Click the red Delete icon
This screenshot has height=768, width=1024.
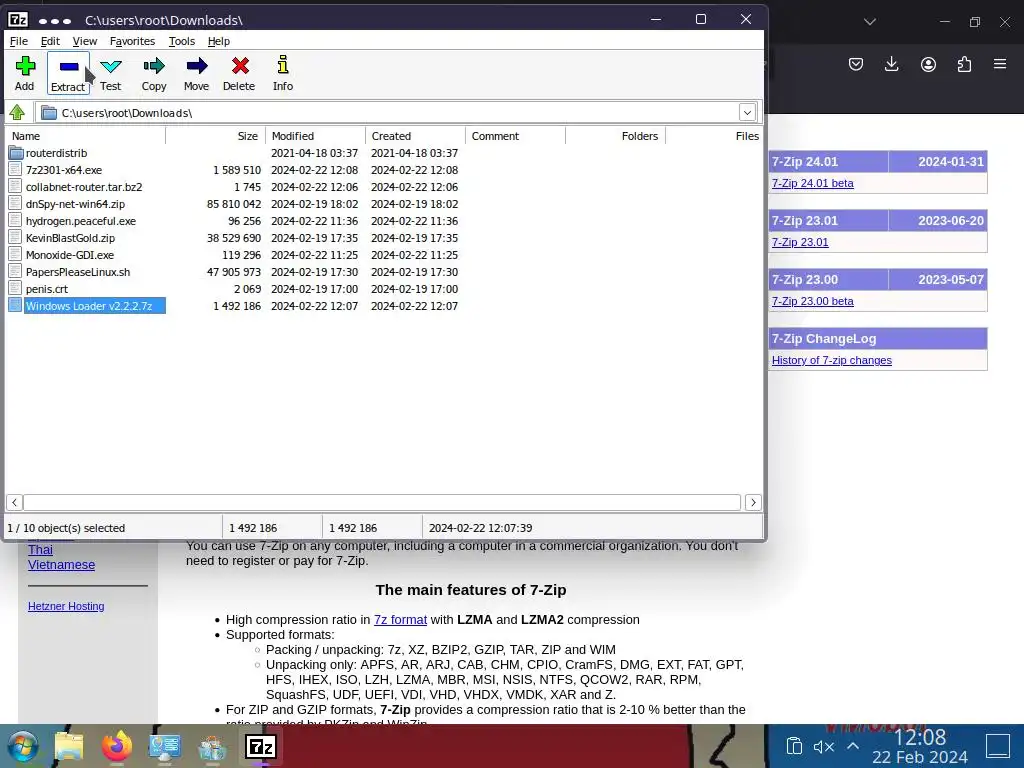tap(240, 66)
